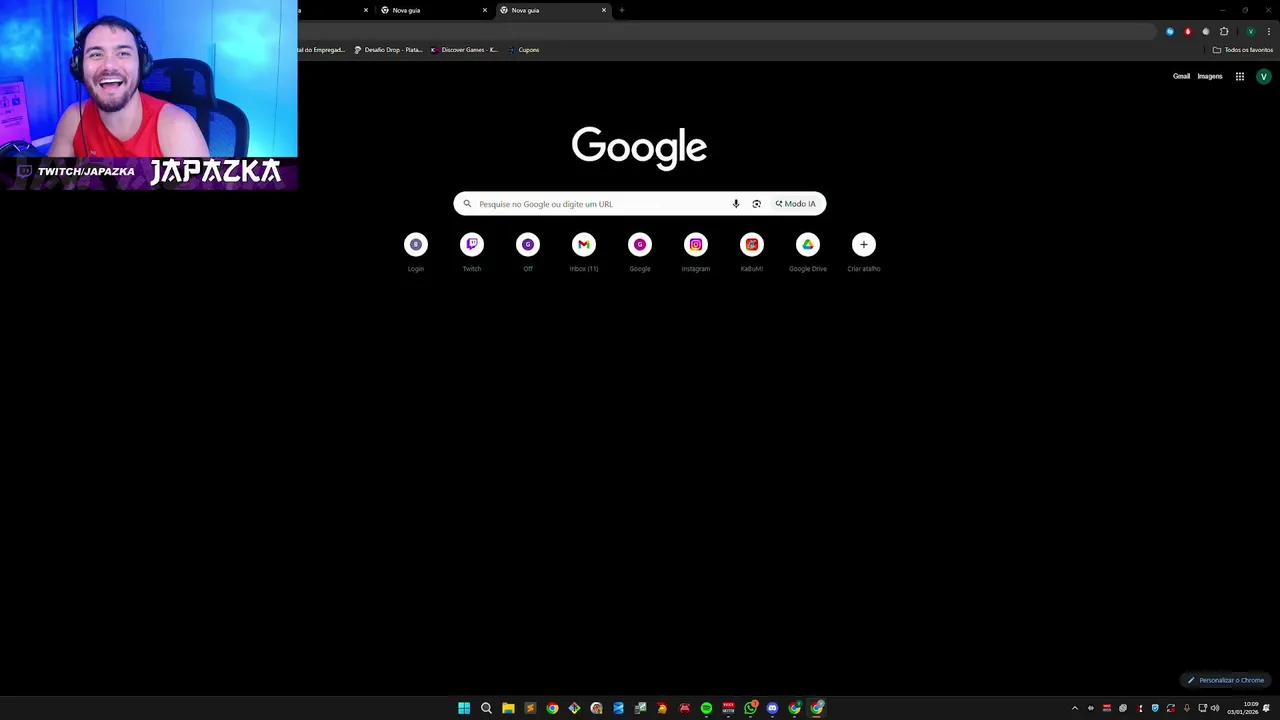Open the Google apps grid launcher
The height and width of the screenshot is (720, 1280).
1240,76
